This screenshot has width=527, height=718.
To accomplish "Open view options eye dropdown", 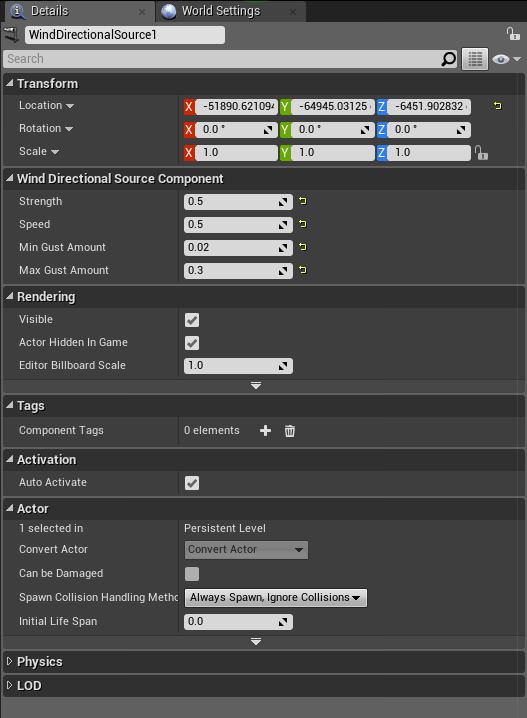I will click(x=506, y=59).
